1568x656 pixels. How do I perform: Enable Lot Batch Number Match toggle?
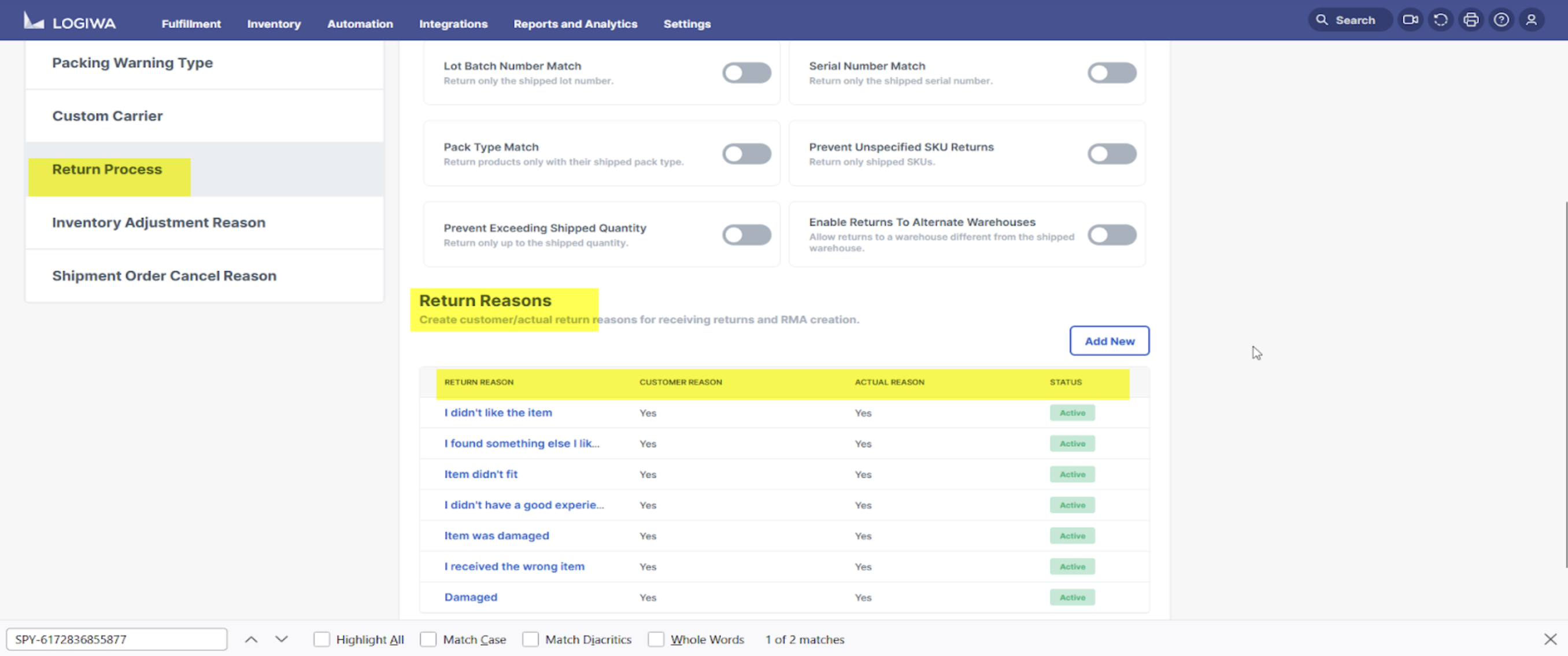click(746, 73)
